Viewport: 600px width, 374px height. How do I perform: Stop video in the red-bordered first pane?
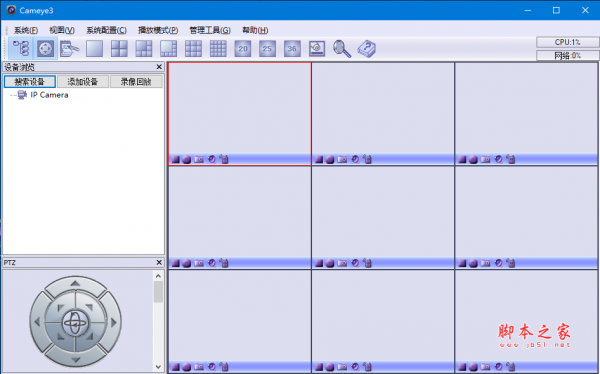click(x=176, y=159)
